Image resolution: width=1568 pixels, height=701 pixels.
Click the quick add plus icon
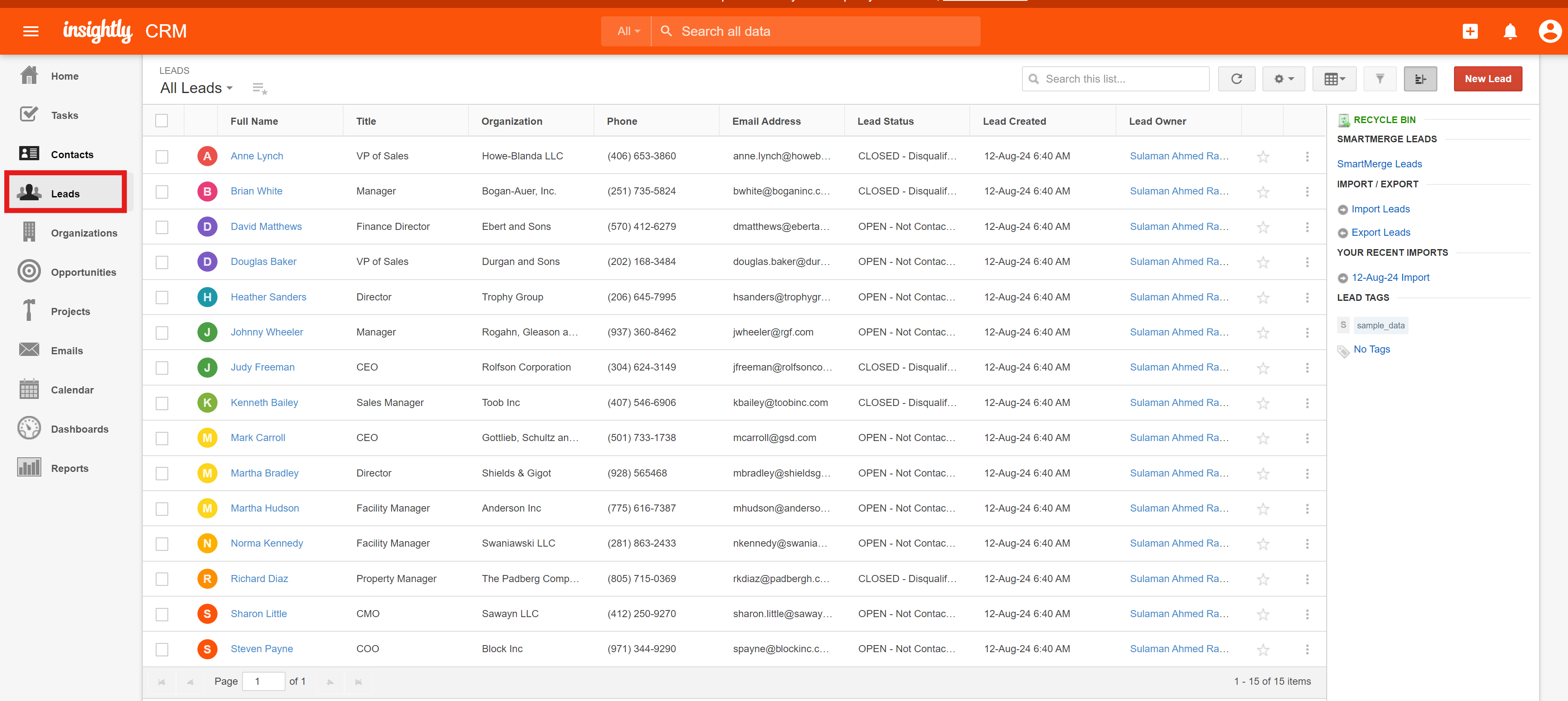click(x=1470, y=31)
